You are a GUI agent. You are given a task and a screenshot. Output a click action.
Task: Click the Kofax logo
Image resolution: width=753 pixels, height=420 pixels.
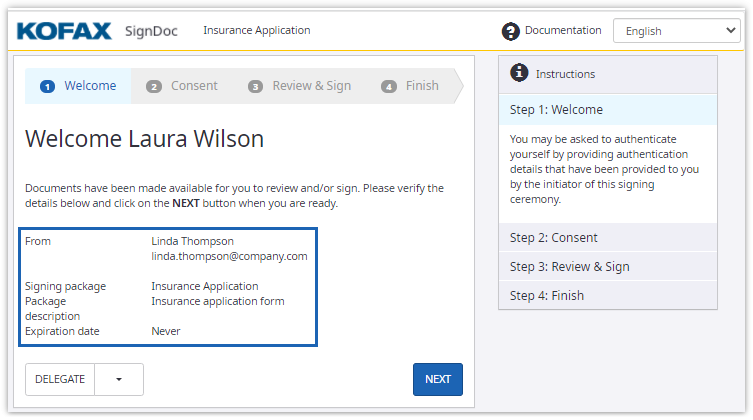coord(64,30)
